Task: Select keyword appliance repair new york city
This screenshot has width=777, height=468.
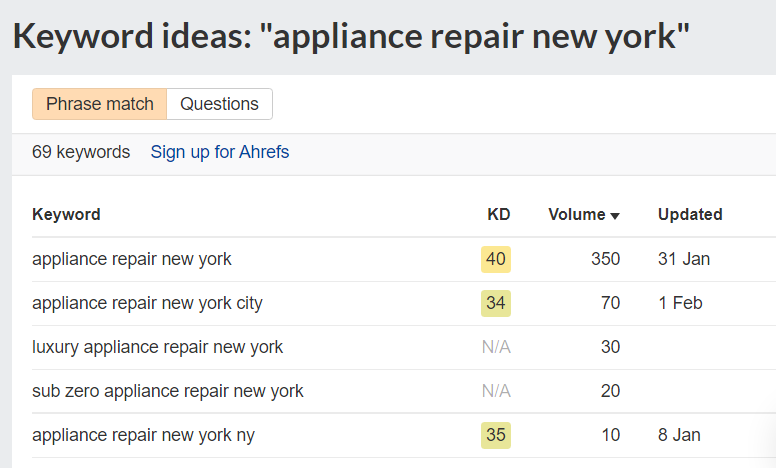Action: (147, 303)
